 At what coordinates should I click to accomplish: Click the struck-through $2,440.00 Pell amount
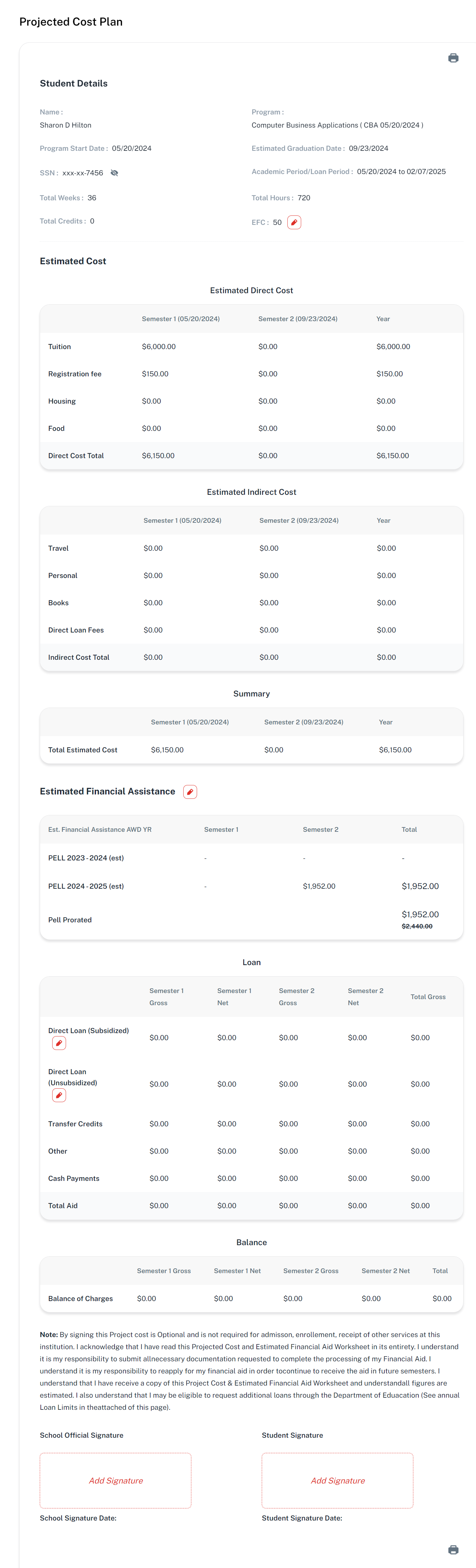pos(417,926)
